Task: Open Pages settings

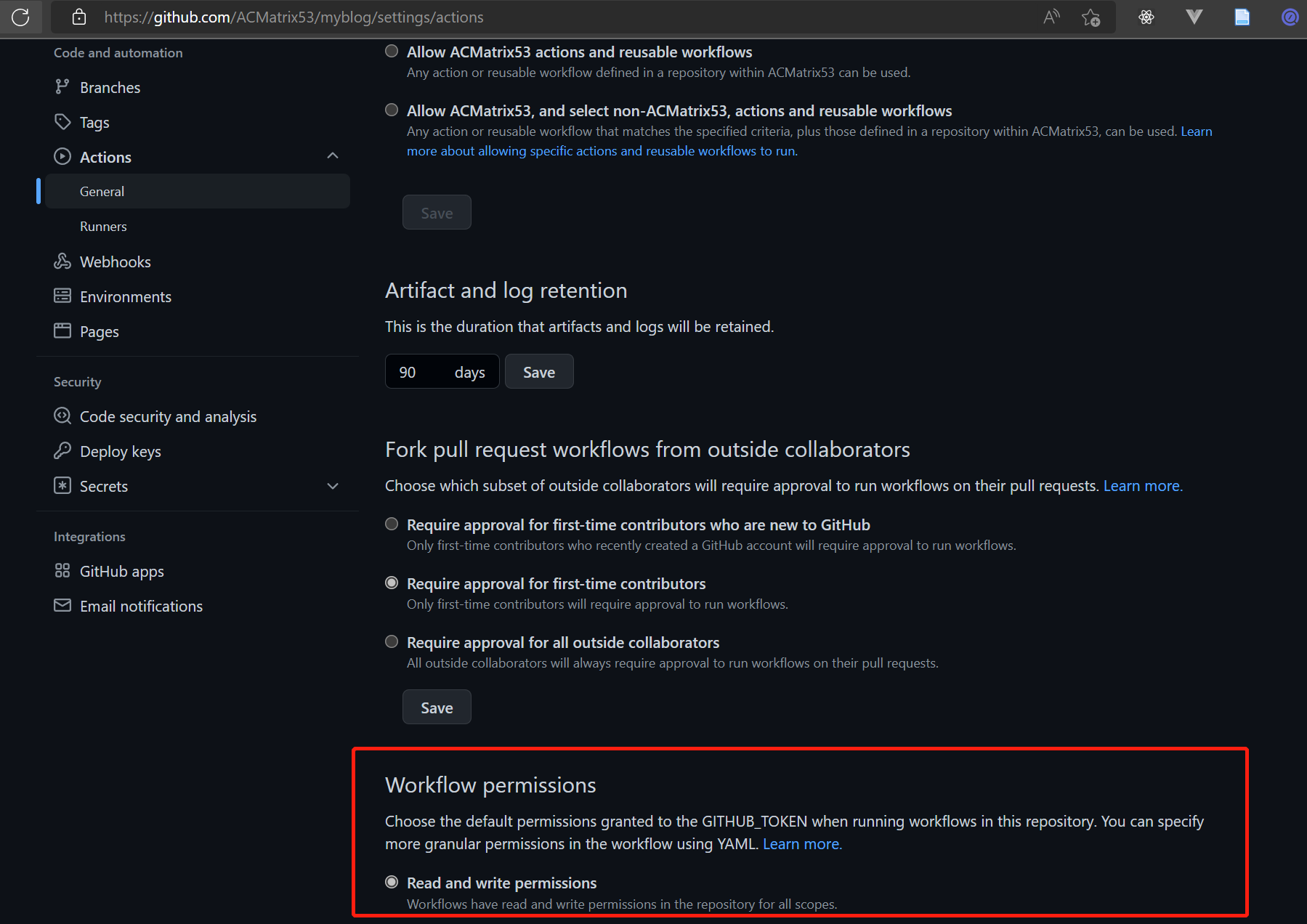Action: pos(100,331)
